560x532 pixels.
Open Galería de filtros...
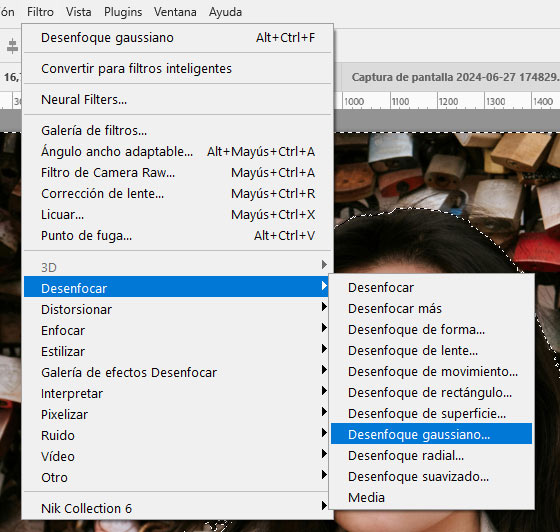(178, 131)
